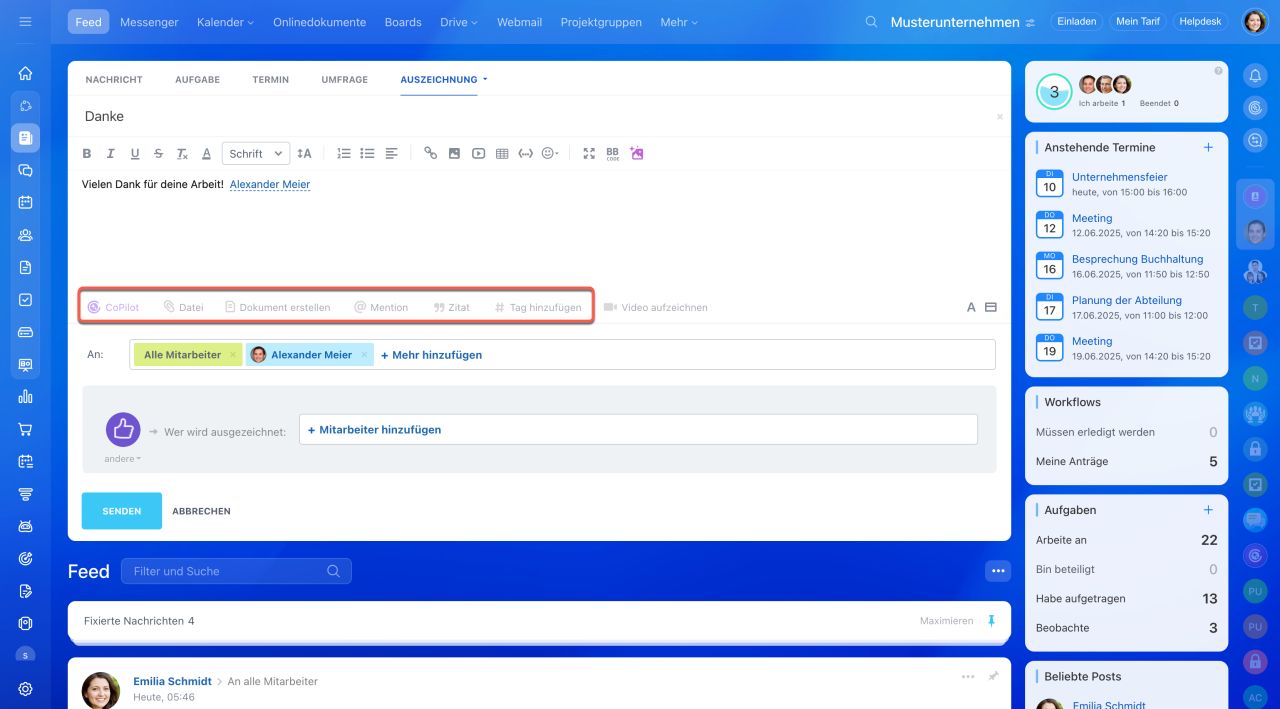The height and width of the screenshot is (709, 1280).
Task: Click the Filter und Suche field
Action: click(236, 571)
